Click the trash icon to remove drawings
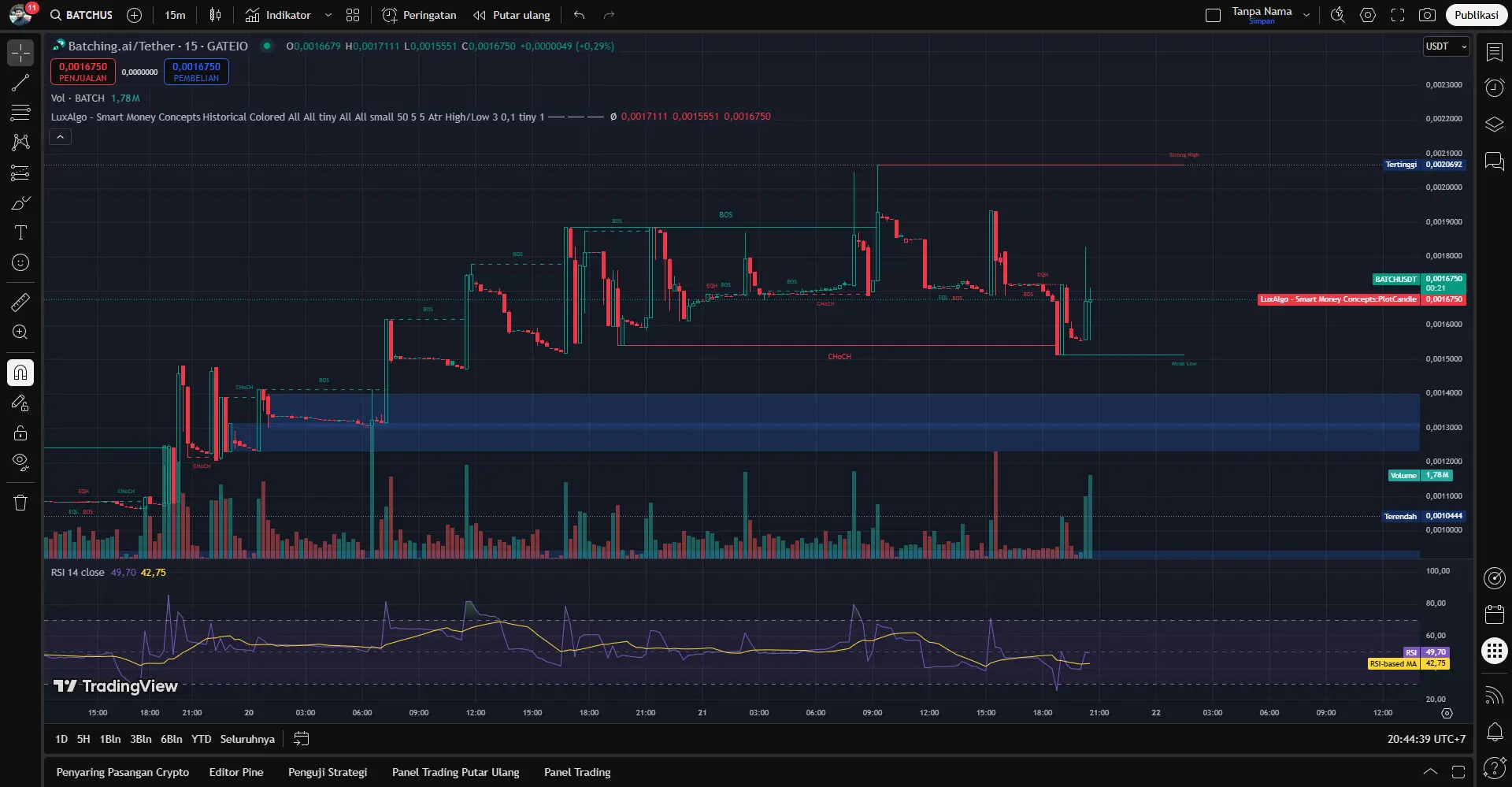 (x=20, y=503)
